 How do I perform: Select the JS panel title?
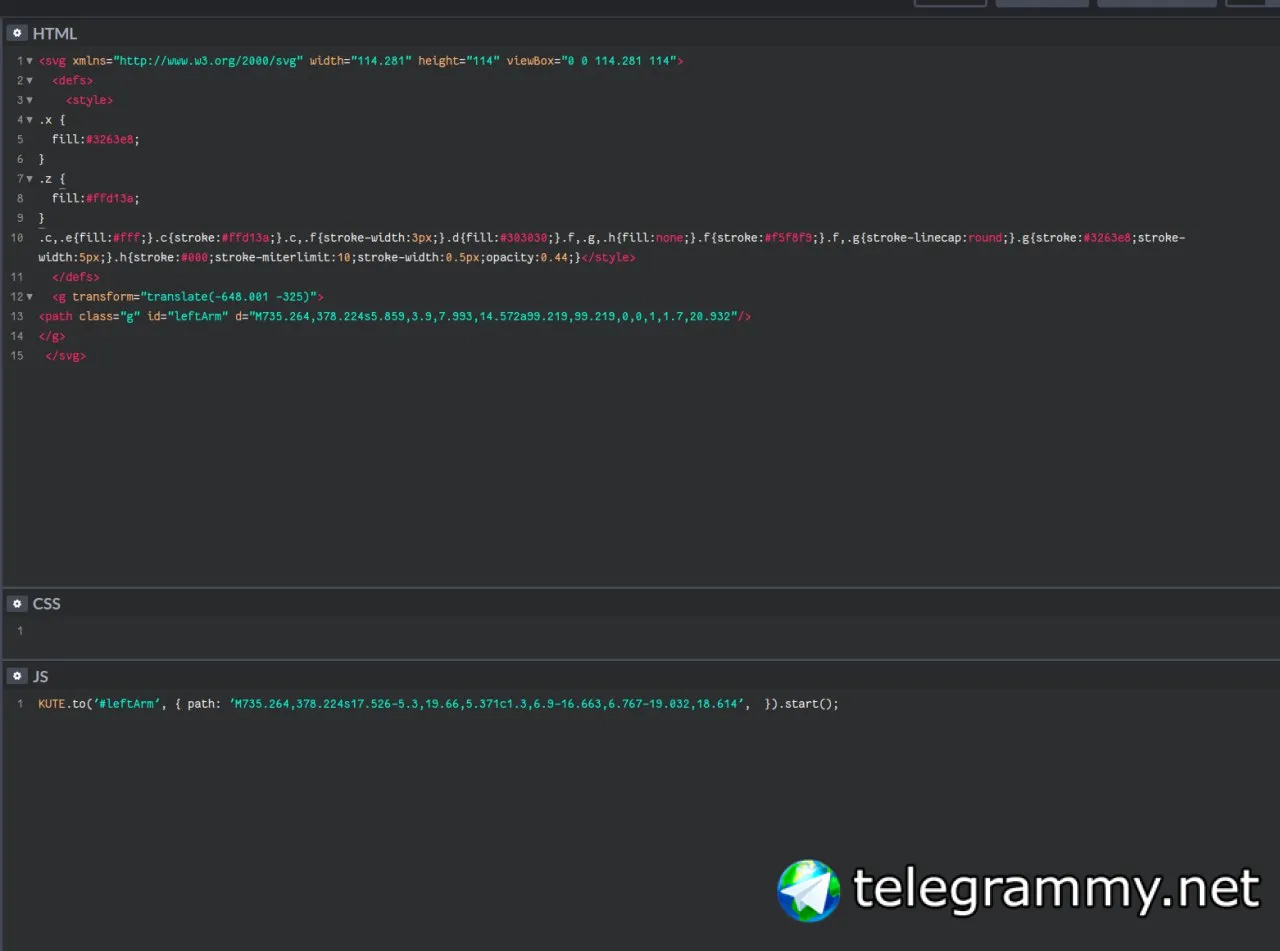tap(41, 676)
